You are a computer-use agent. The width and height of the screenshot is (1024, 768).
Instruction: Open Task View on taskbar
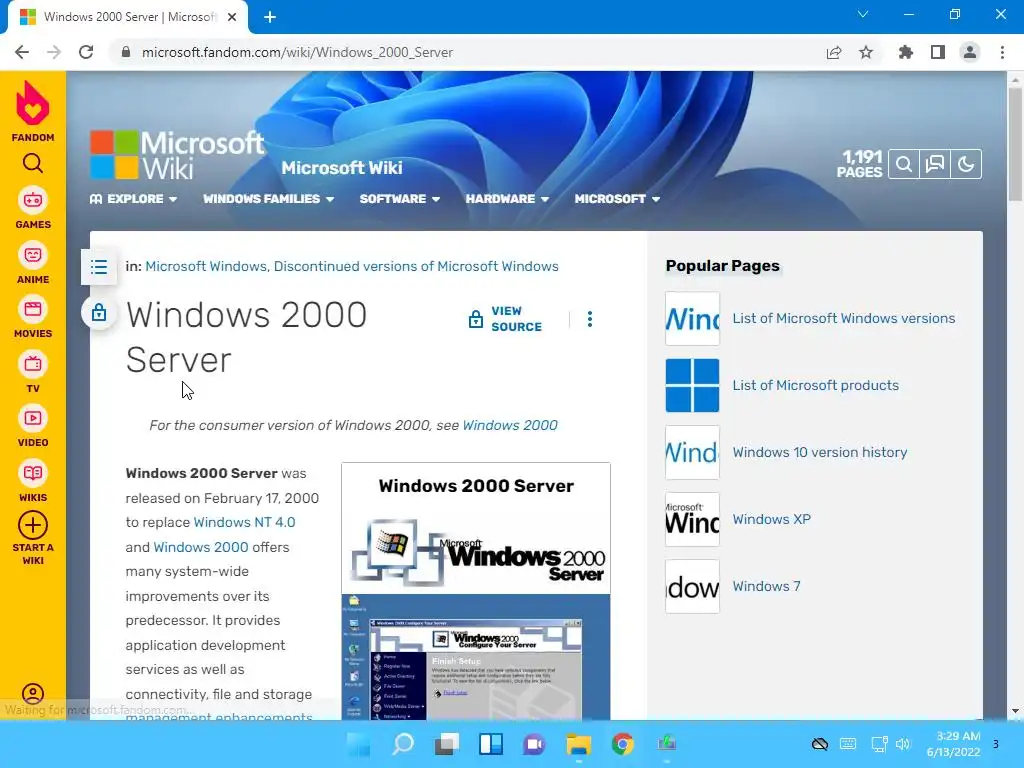(447, 744)
